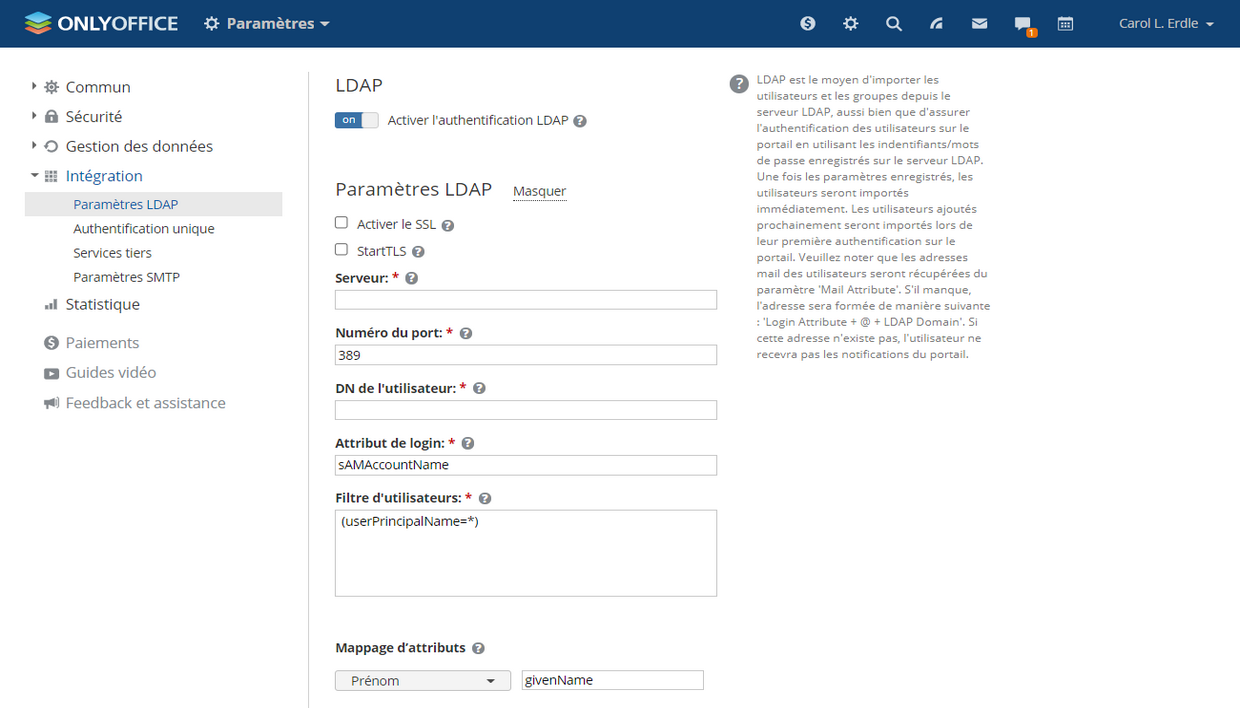Click help icon next to Filtre d'utilisateurs
This screenshot has width=1240, height=708.
tap(485, 499)
